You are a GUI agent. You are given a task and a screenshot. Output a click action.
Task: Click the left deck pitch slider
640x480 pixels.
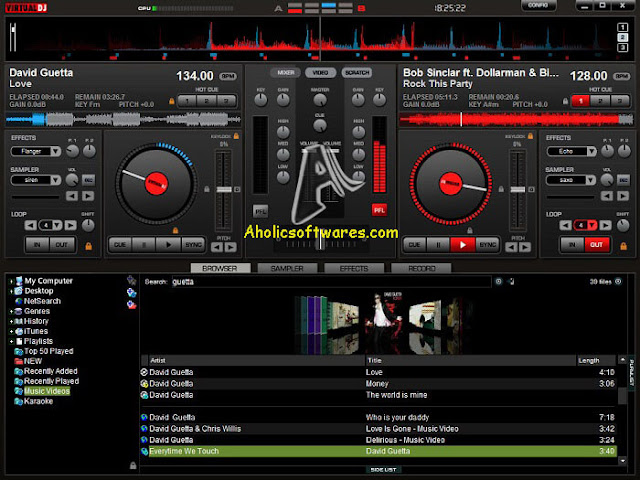pos(223,189)
